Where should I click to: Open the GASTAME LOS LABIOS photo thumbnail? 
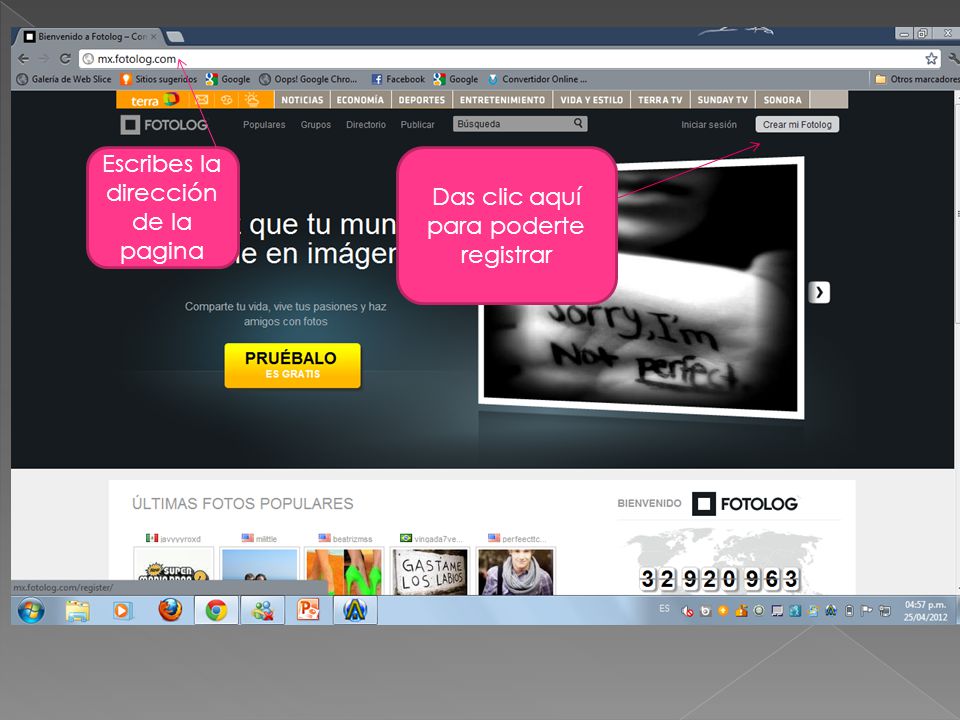coord(431,572)
